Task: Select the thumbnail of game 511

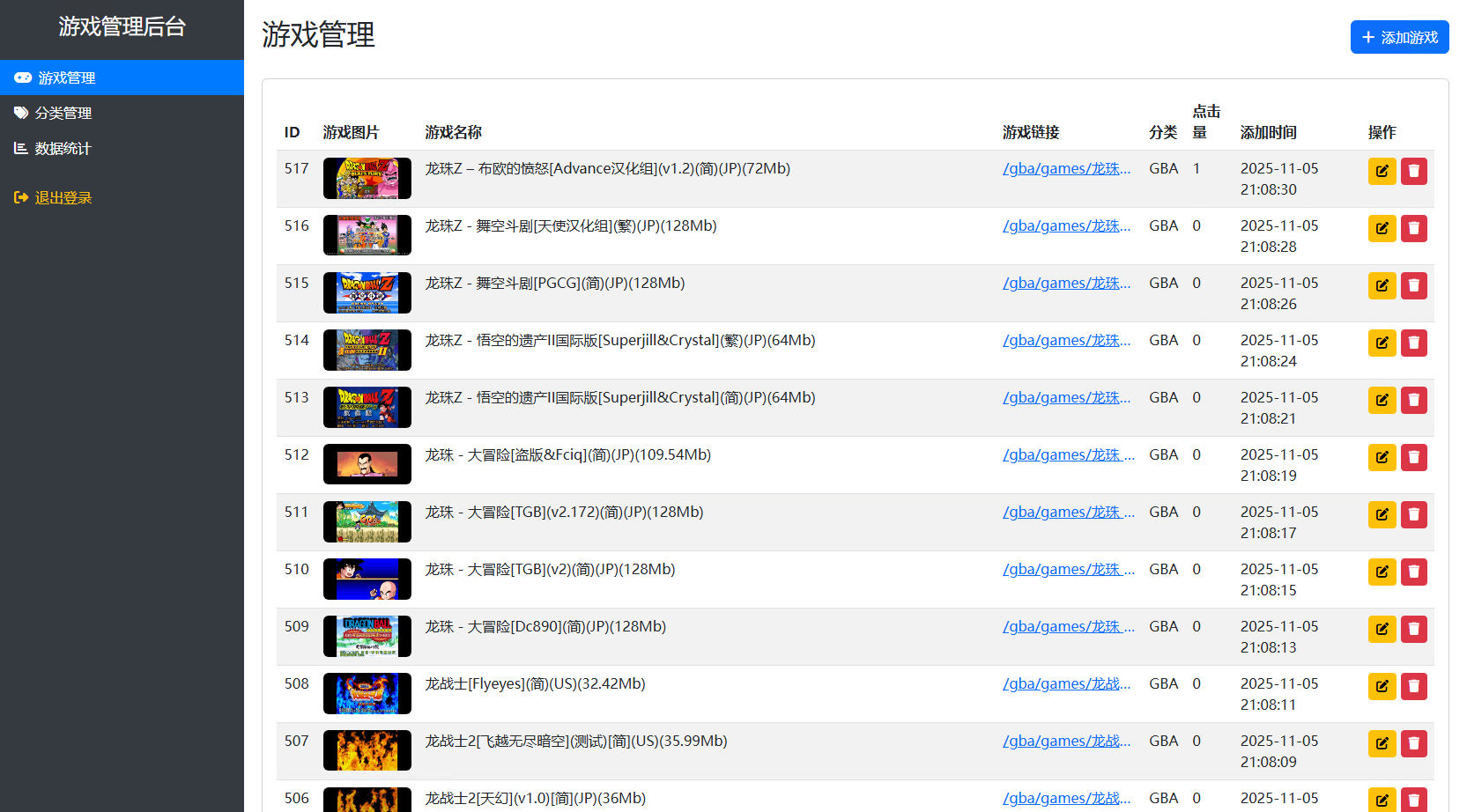Action: (x=367, y=521)
